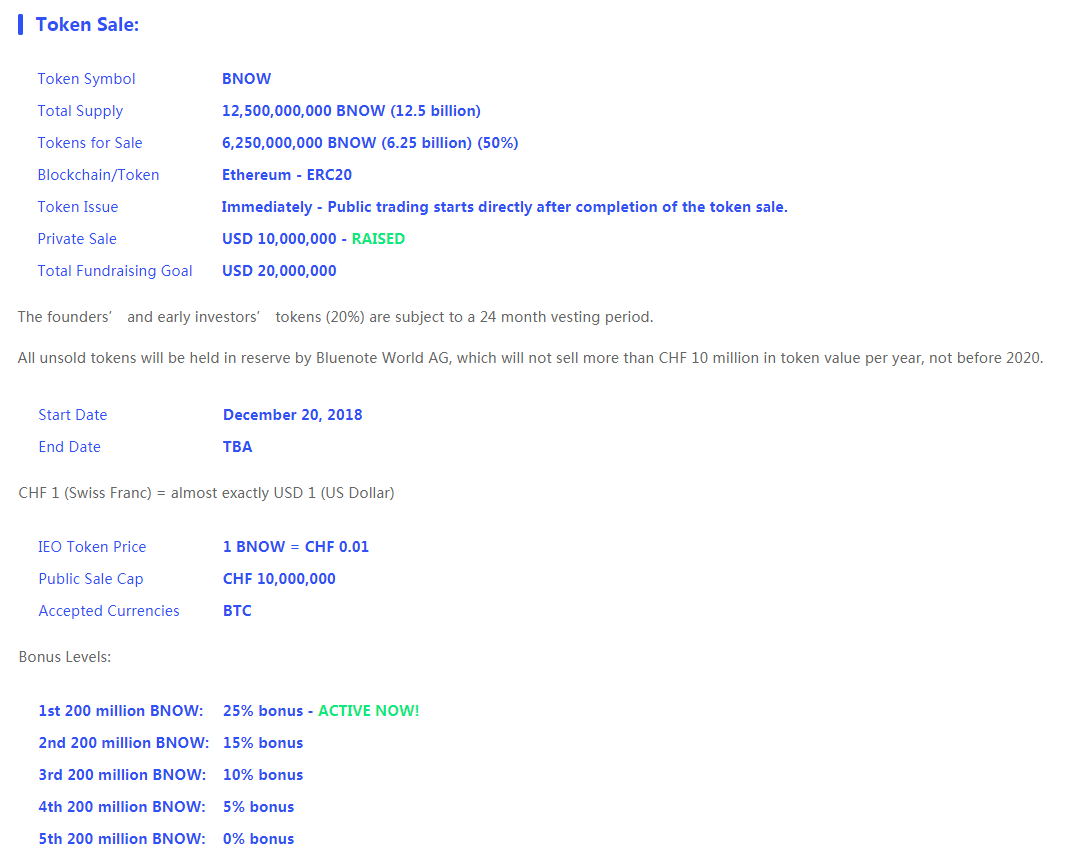Select the Public Sale Cap label
This screenshot has width=1075, height=855.
pyautogui.click(x=90, y=579)
